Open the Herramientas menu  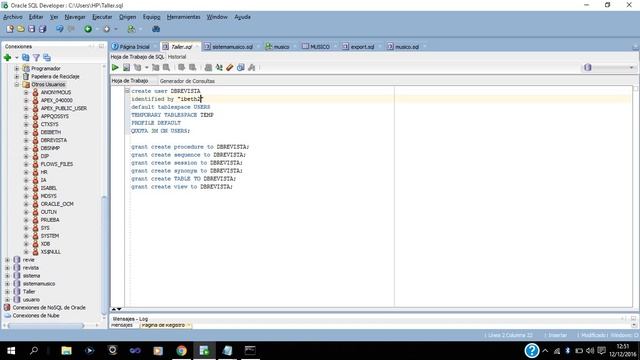click(x=183, y=17)
